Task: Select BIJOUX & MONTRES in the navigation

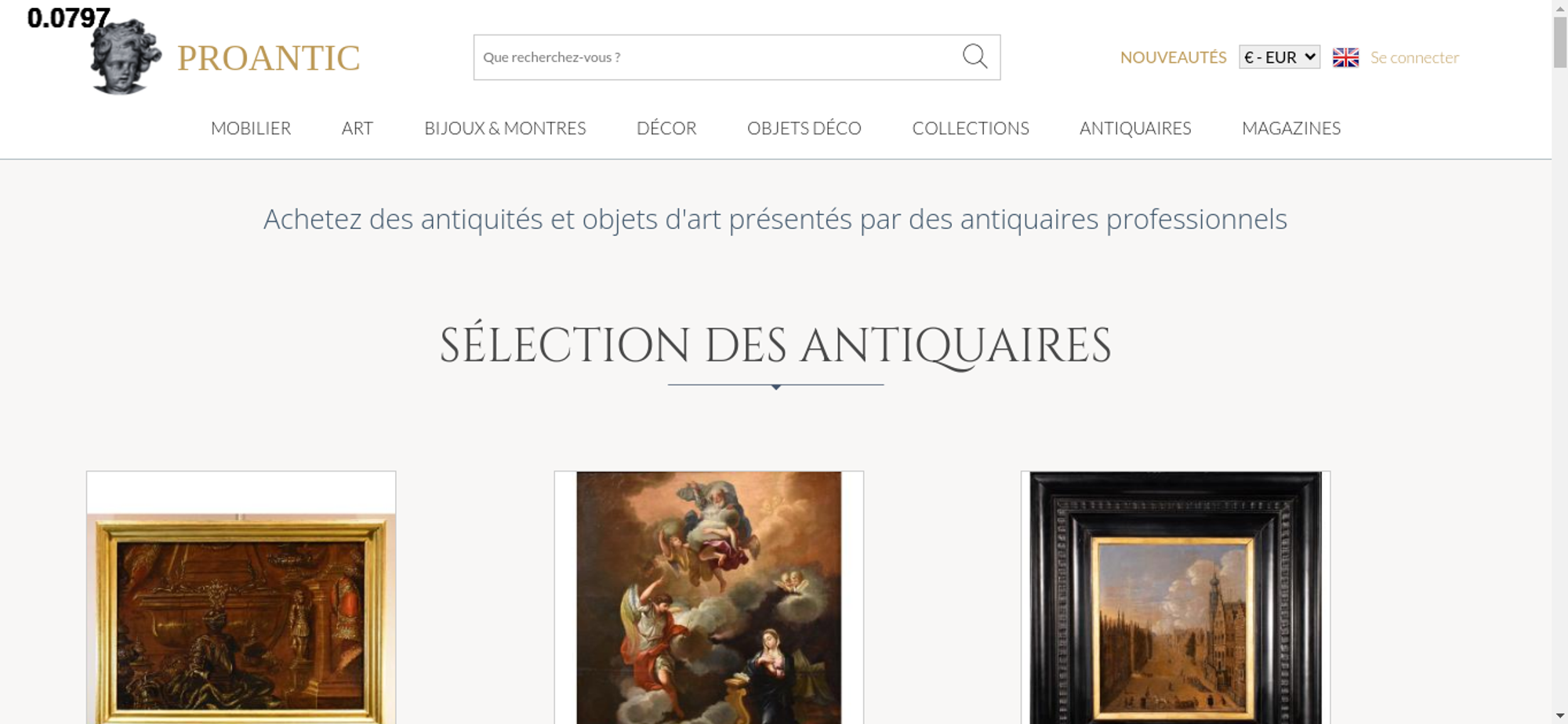Action: pyautogui.click(x=505, y=128)
